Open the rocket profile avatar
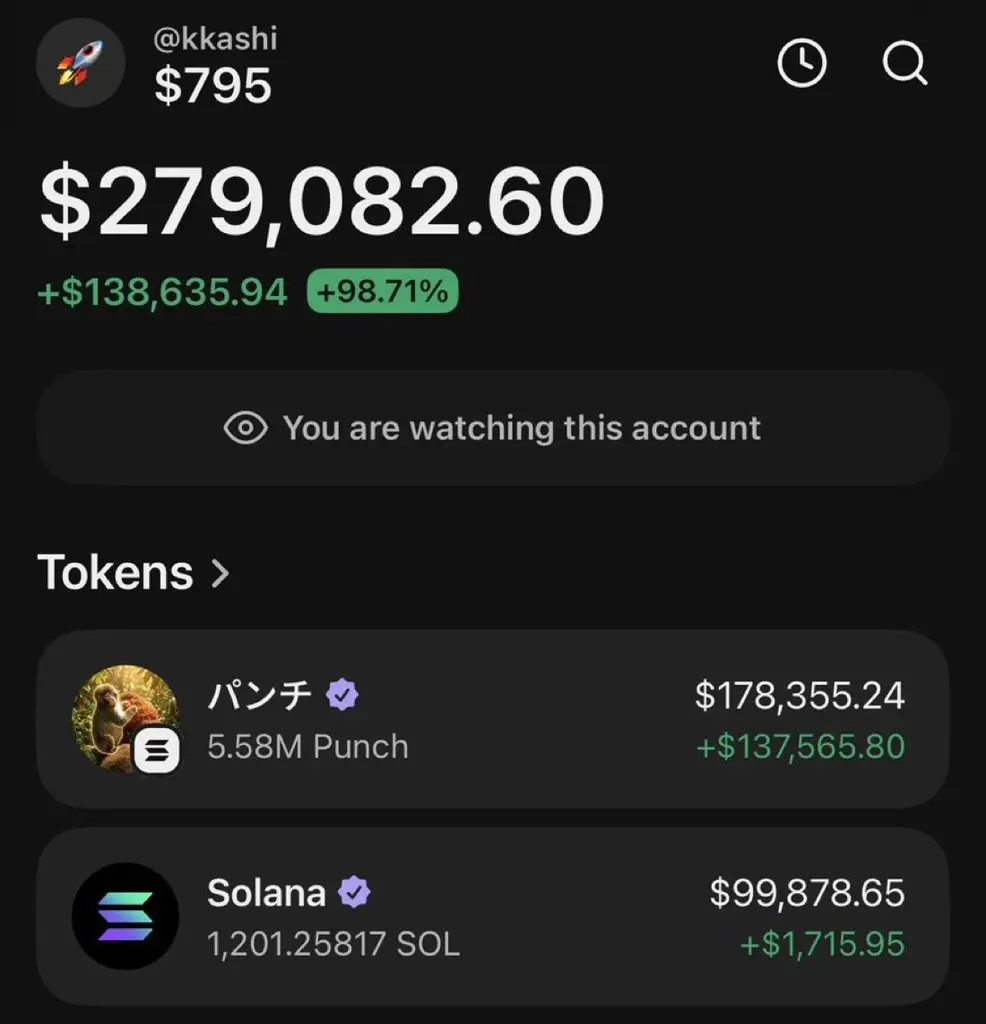This screenshot has height=1024, width=986. [80, 63]
